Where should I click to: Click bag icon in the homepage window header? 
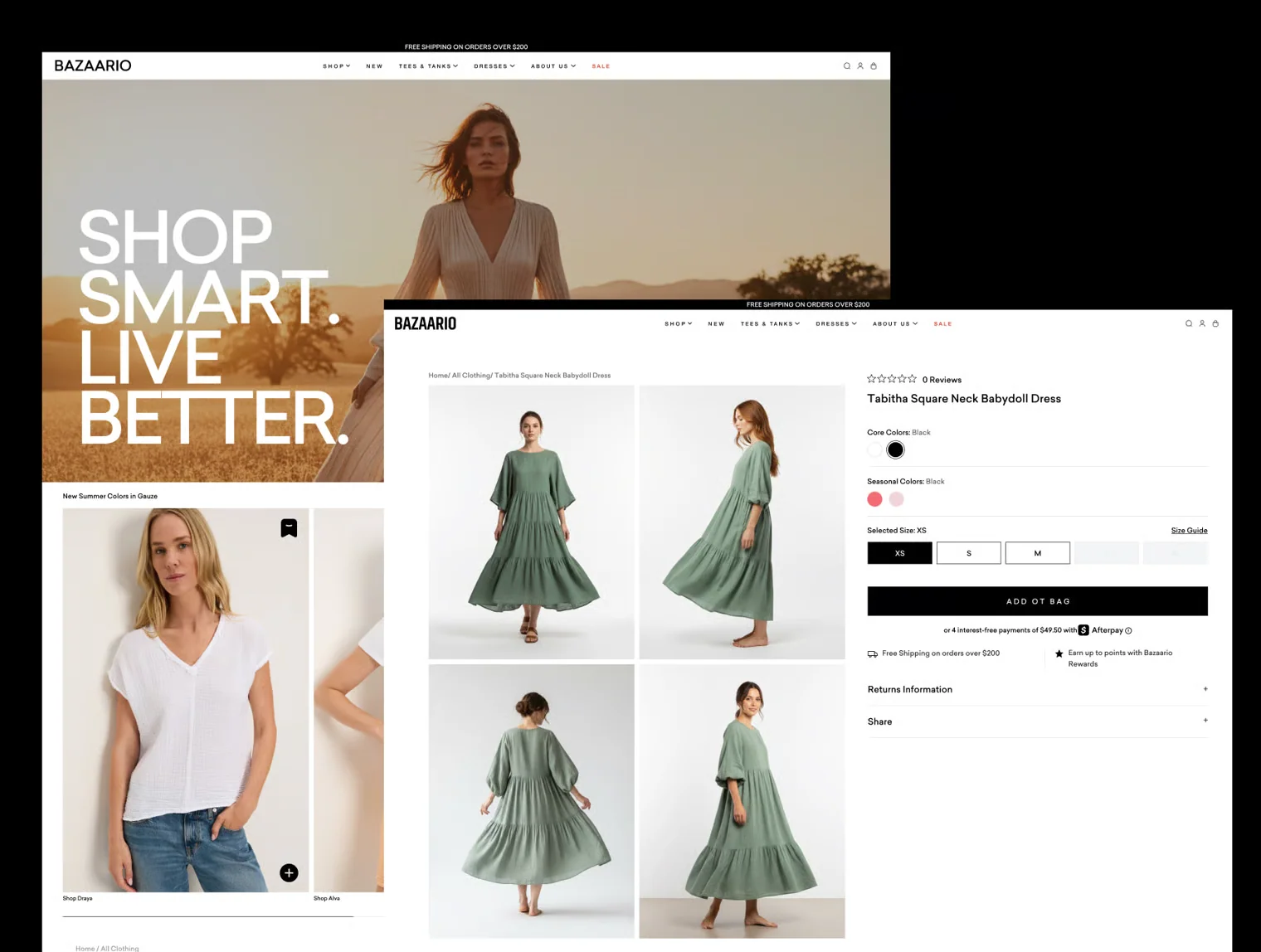click(874, 66)
